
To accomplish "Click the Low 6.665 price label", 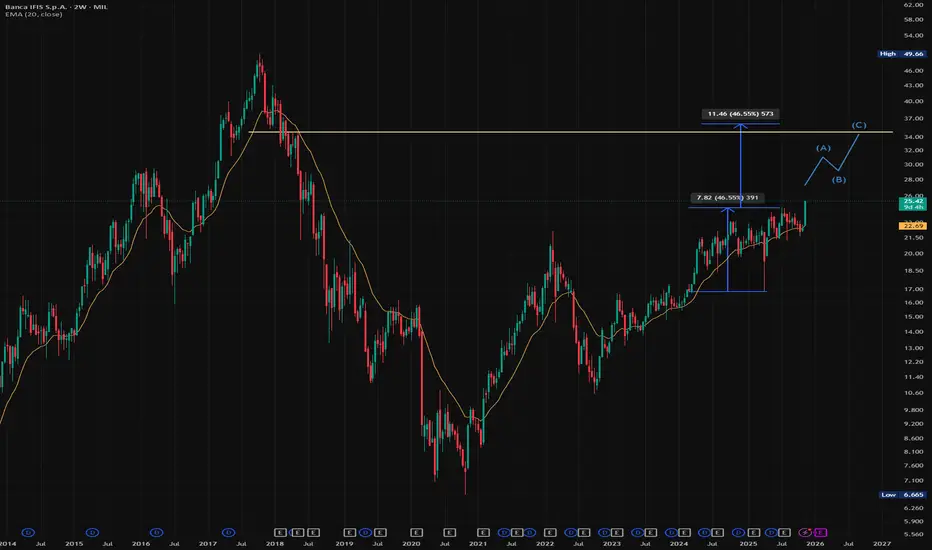I will click(902, 495).
